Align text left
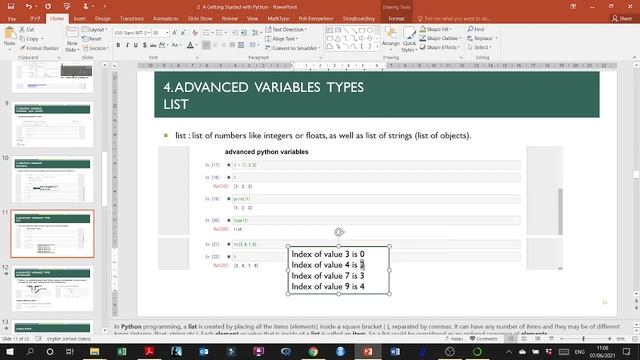The image size is (640, 360). [206, 45]
